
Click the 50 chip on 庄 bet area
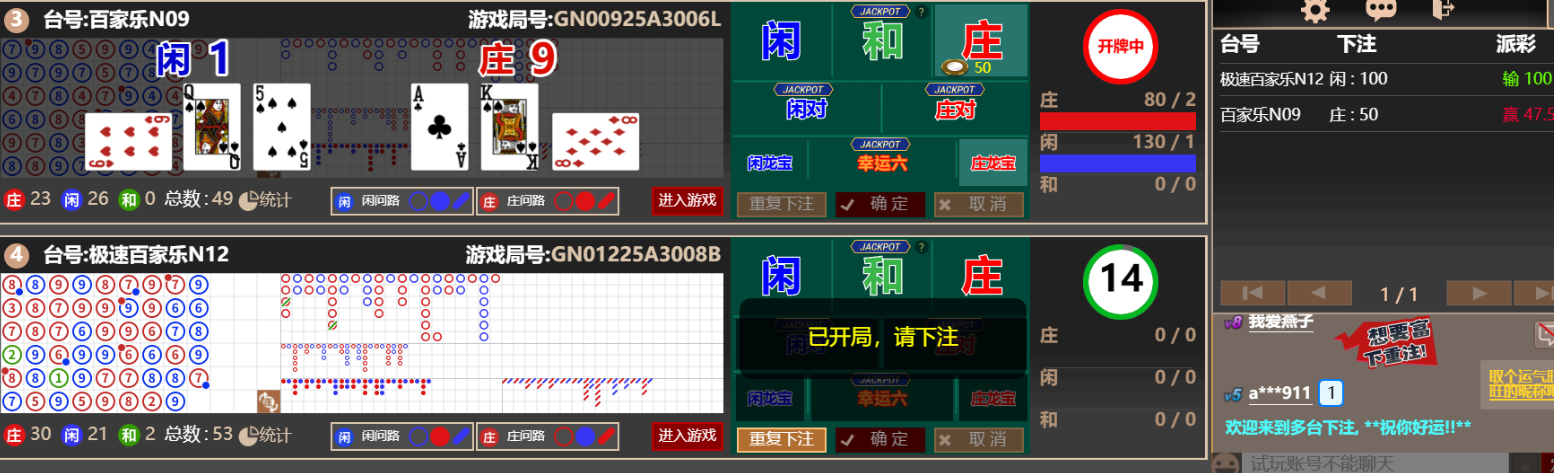pos(957,67)
